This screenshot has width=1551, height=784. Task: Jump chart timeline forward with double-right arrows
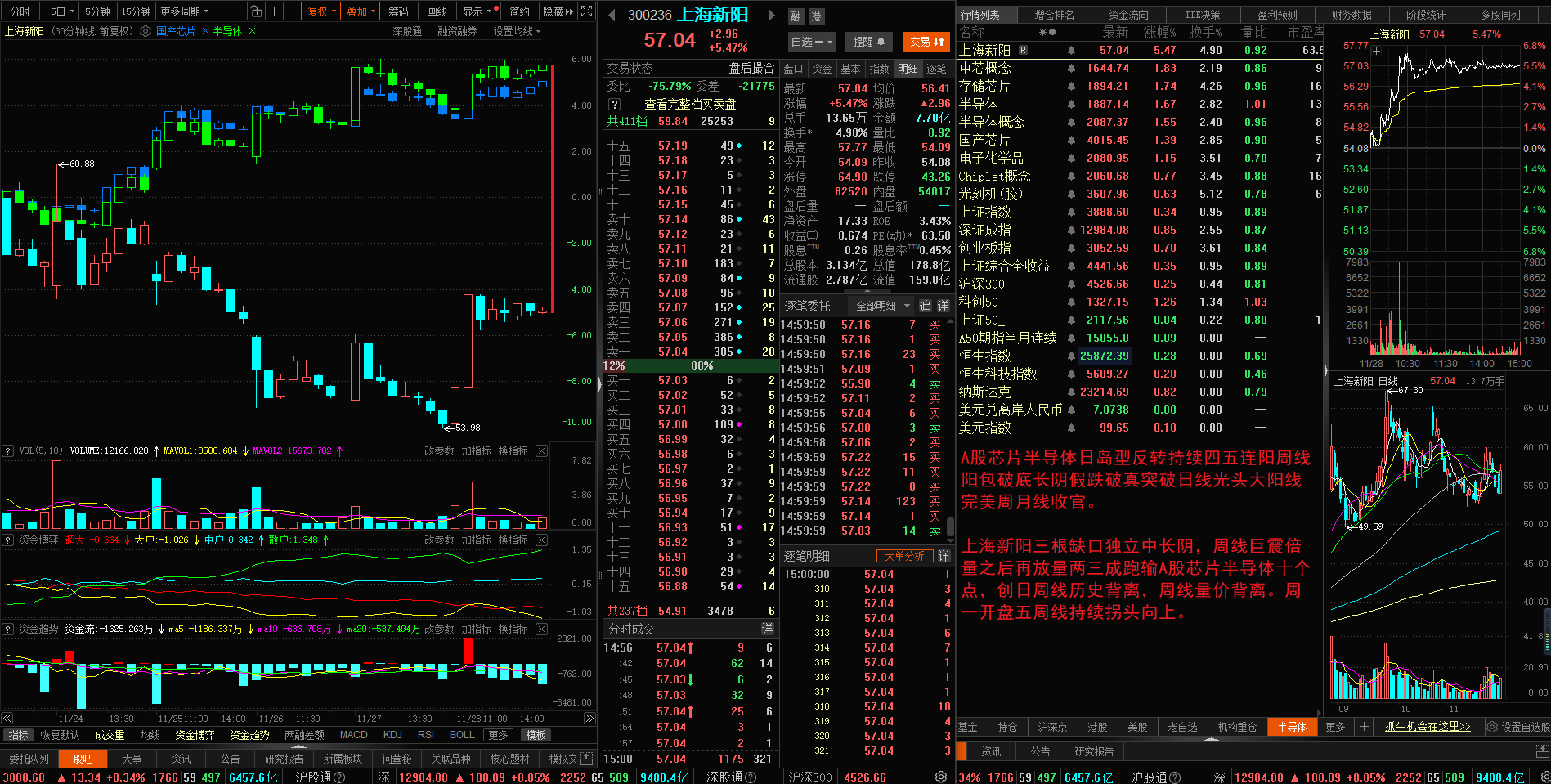[589, 719]
